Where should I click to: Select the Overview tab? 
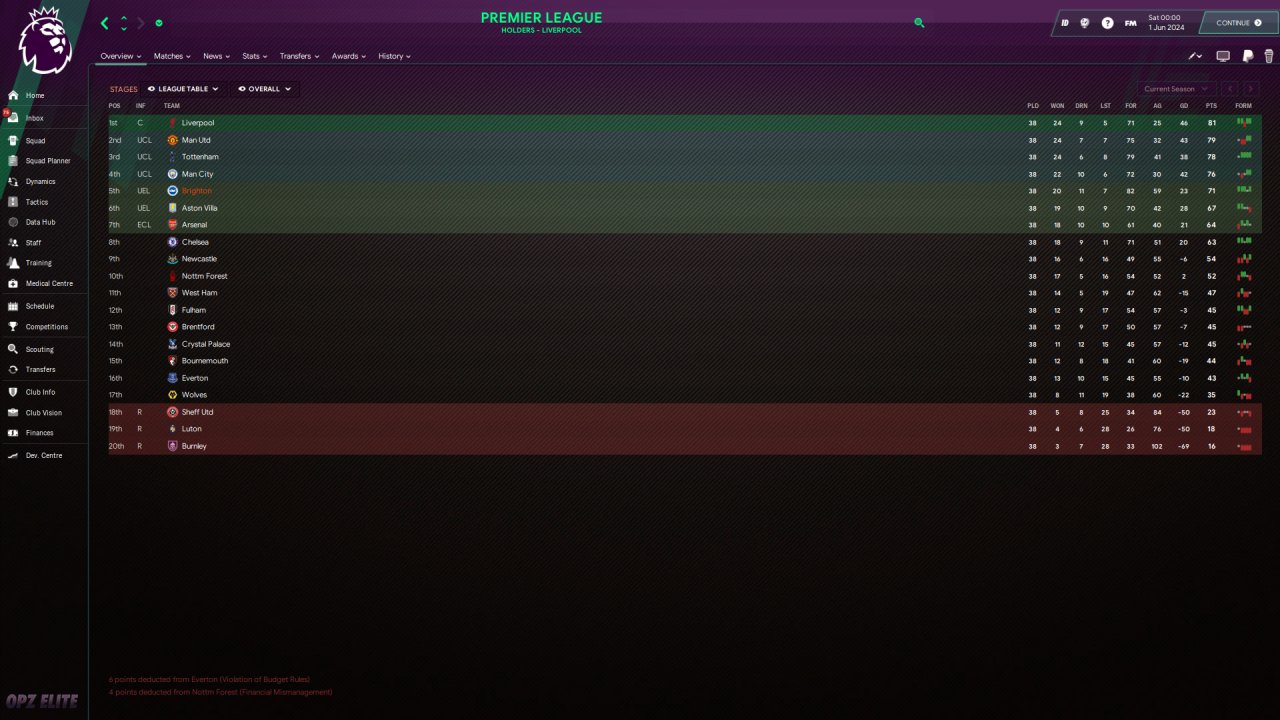[x=120, y=56]
